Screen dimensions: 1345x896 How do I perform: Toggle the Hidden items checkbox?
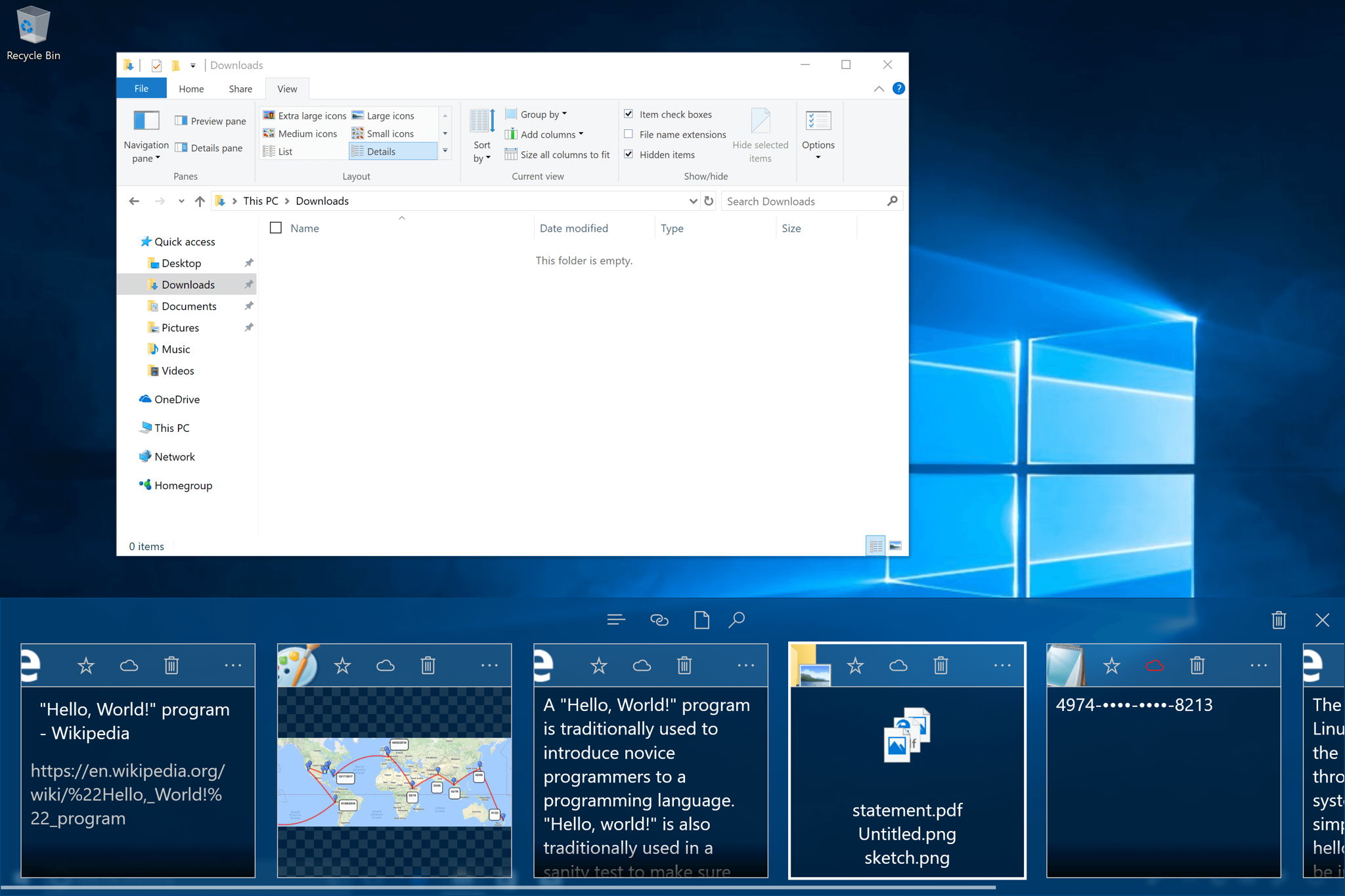pos(628,154)
